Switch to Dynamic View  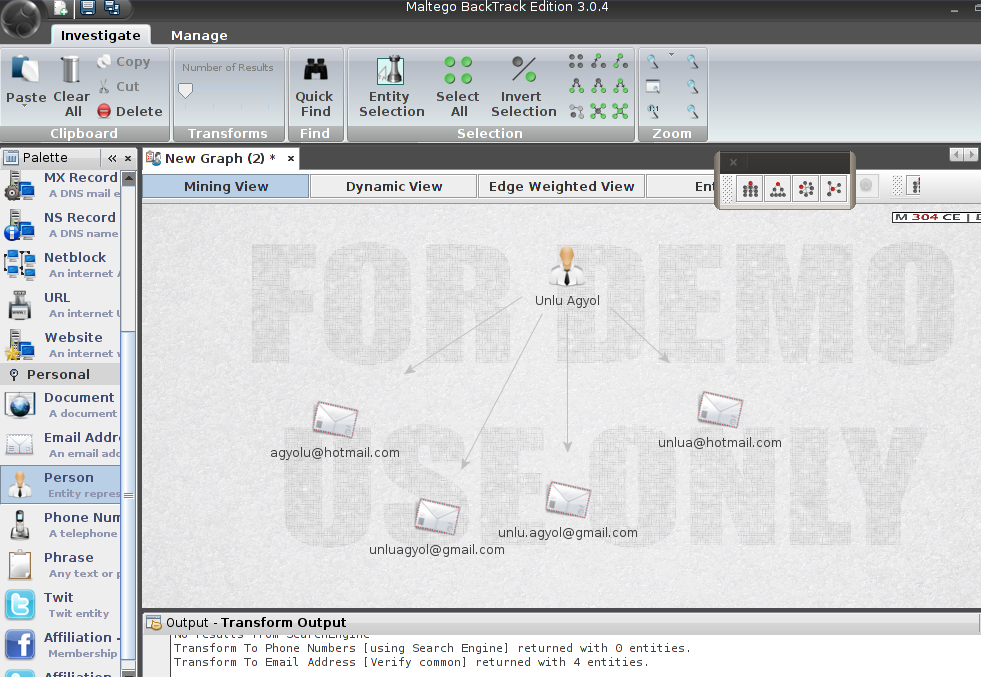(x=394, y=186)
